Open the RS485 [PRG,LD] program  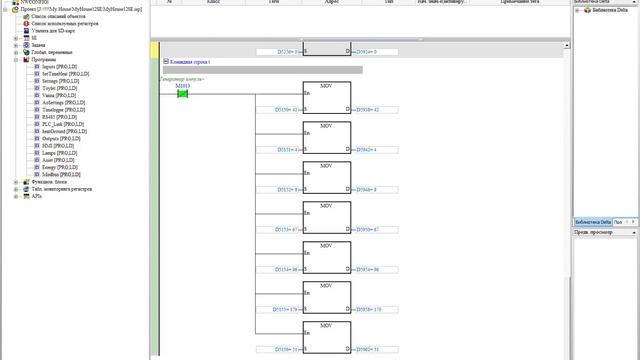pos(59,117)
